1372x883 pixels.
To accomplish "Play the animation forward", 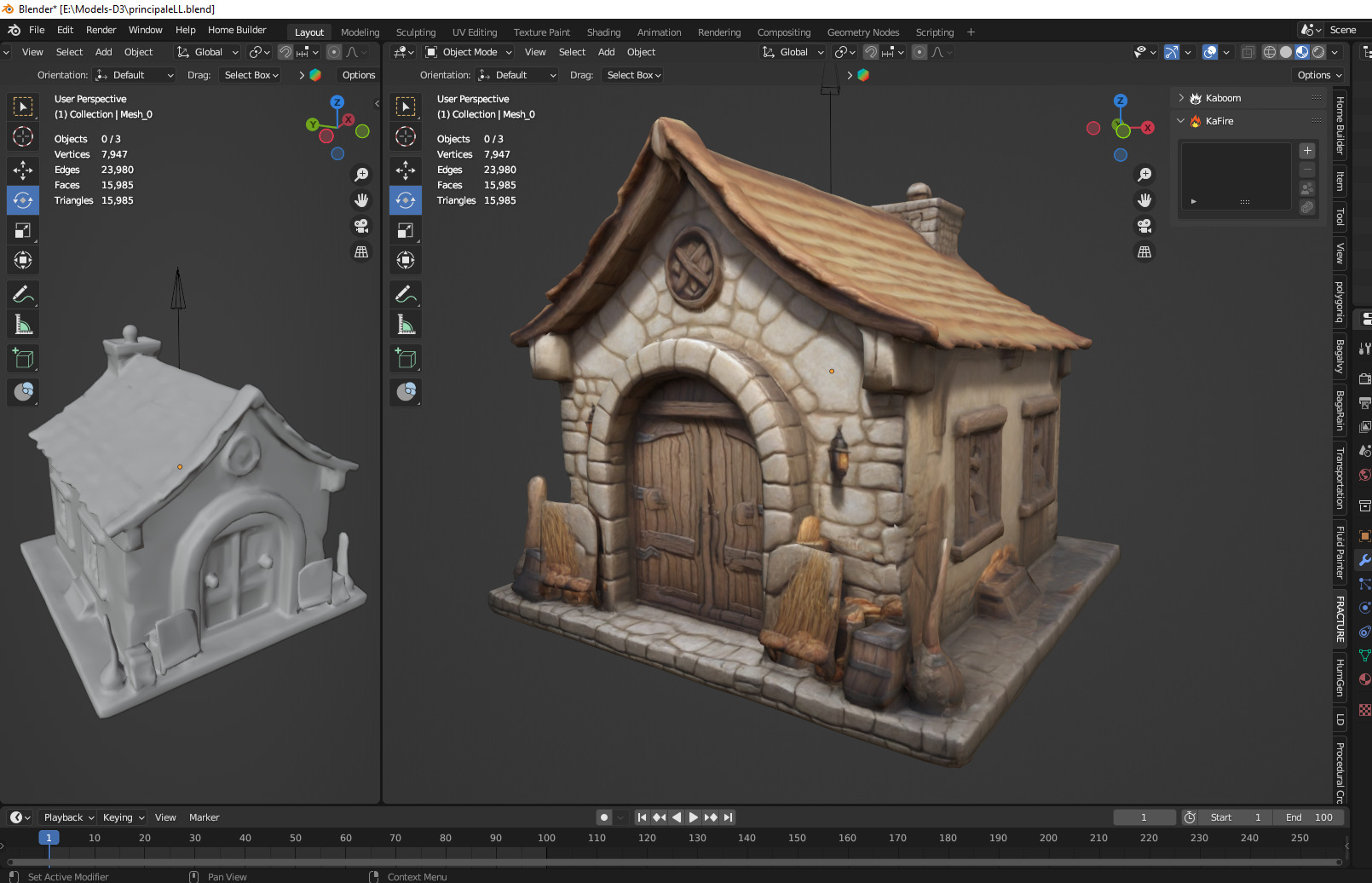I will point(694,817).
